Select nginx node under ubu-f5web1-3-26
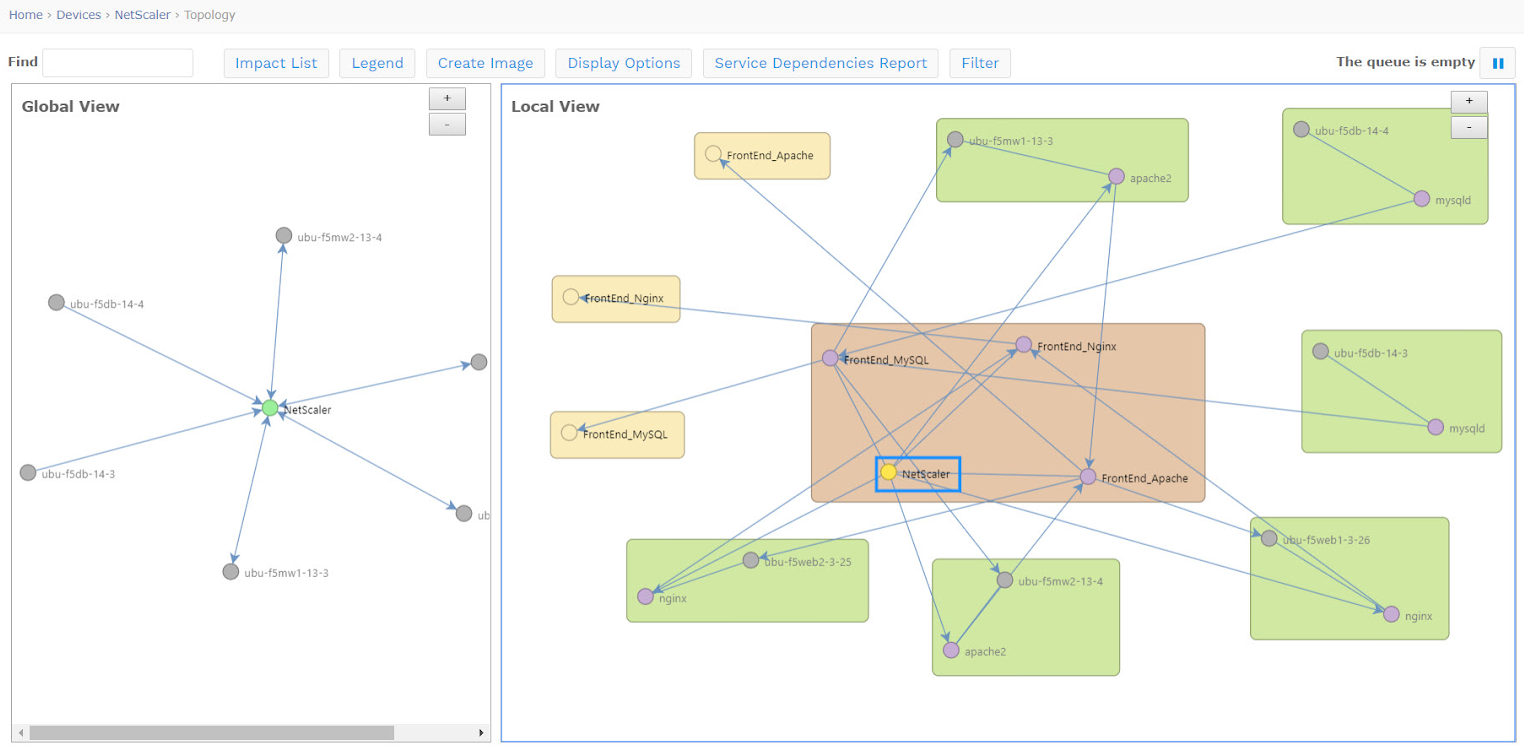 [1391, 614]
